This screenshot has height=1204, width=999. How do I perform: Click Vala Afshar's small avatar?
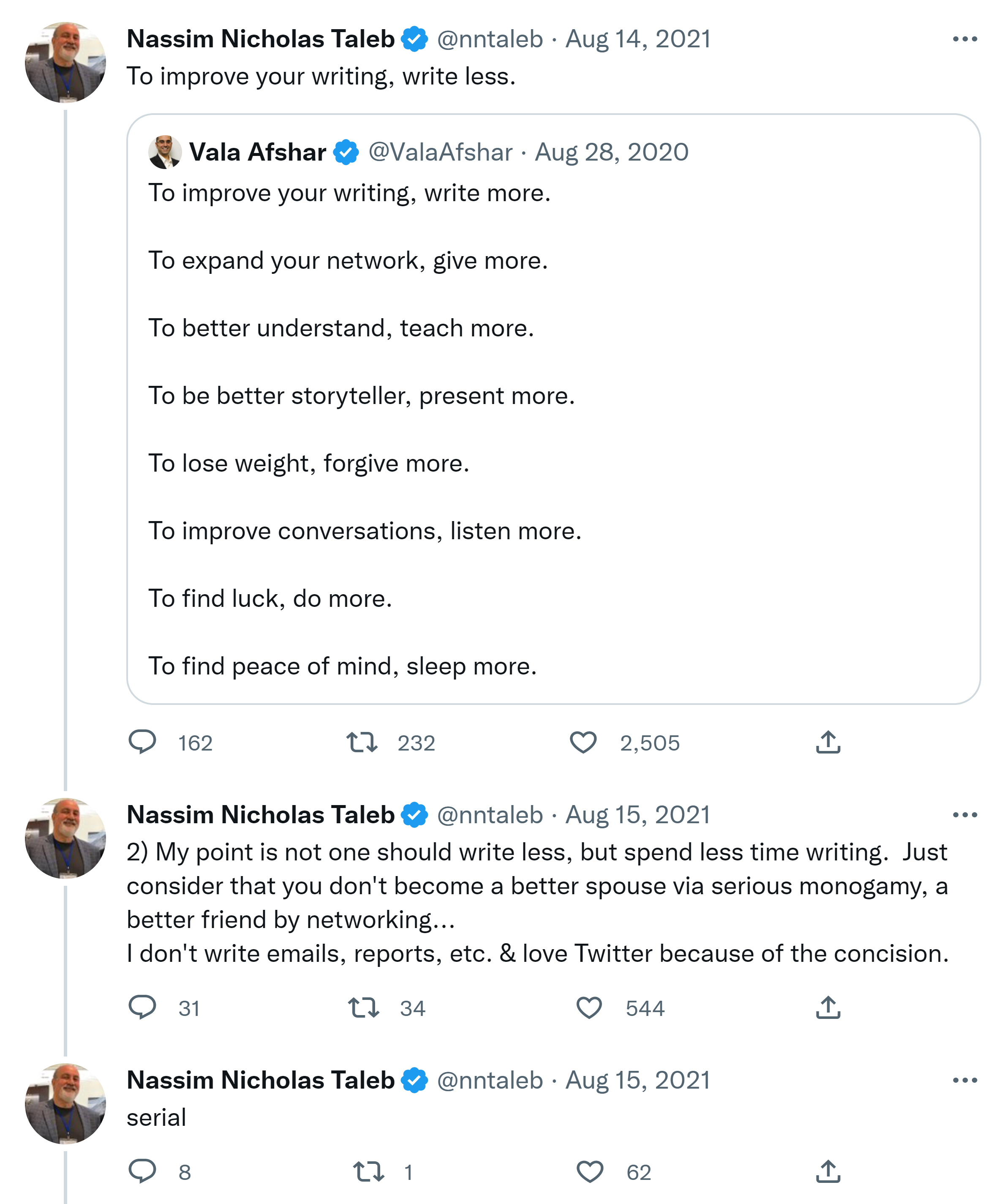pyautogui.click(x=165, y=152)
